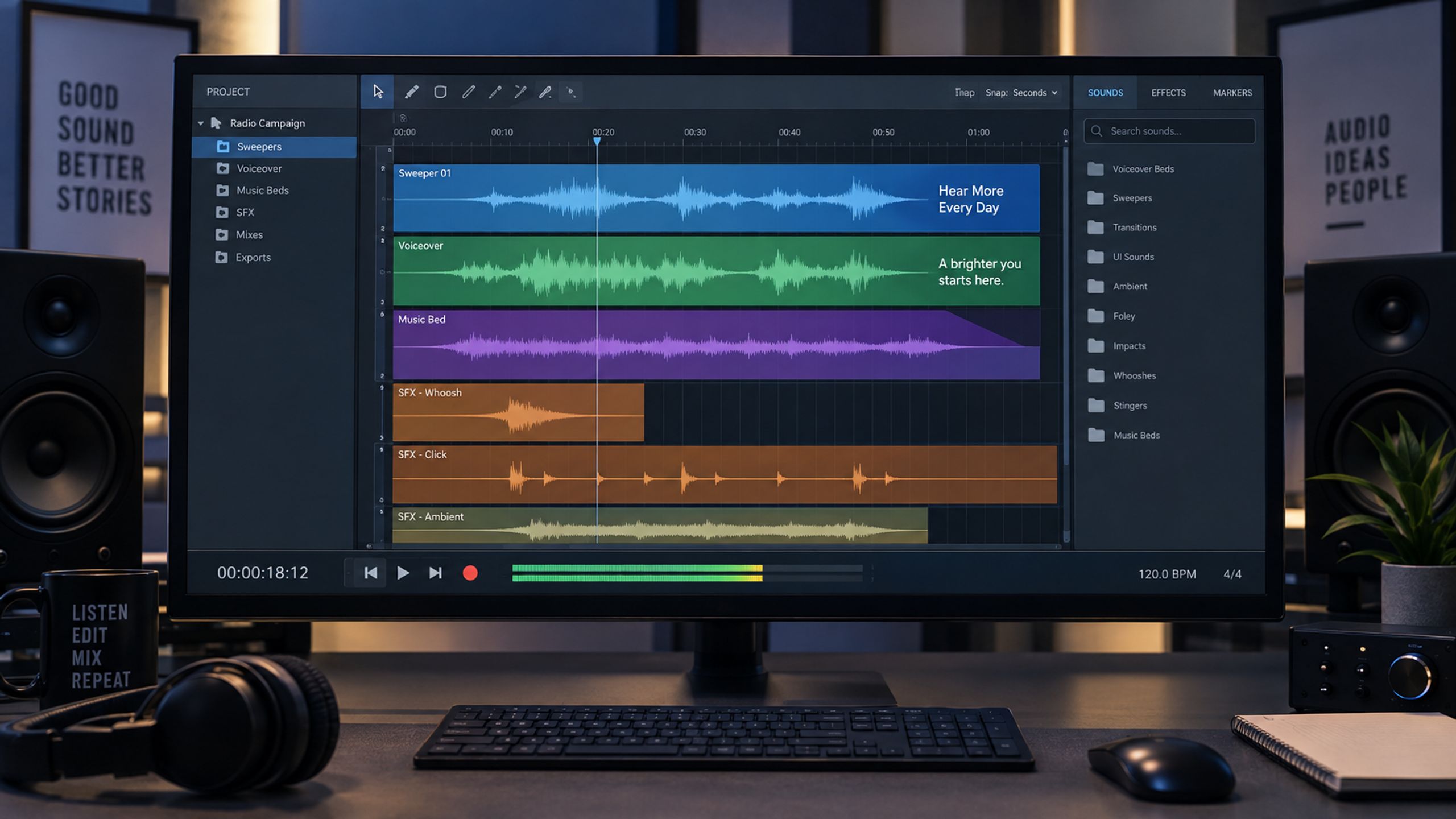The height and width of the screenshot is (819, 1456).
Task: Switch to the Effects tab
Action: (1168, 93)
